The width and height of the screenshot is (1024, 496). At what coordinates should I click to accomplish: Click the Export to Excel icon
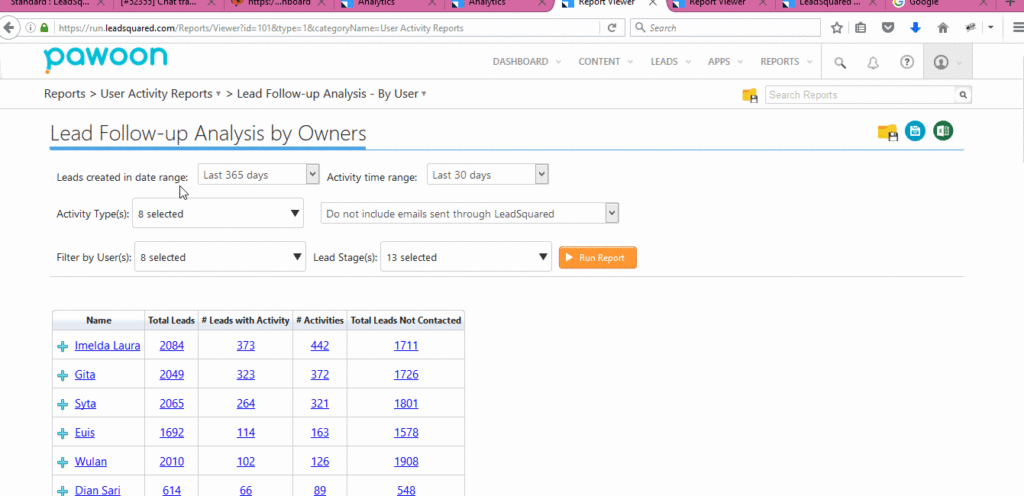pos(942,131)
